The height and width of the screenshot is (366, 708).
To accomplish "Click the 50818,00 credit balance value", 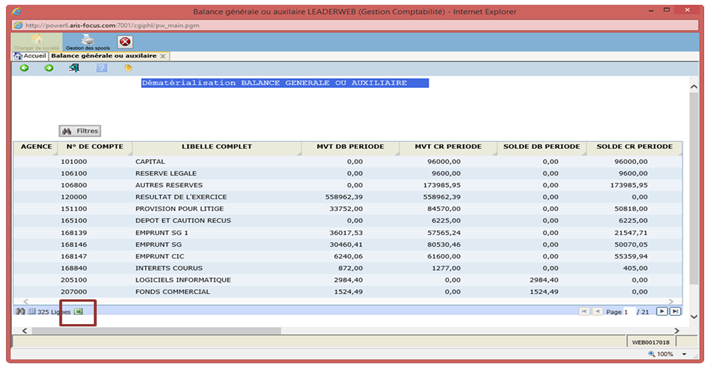I will pyautogui.click(x=631, y=209).
